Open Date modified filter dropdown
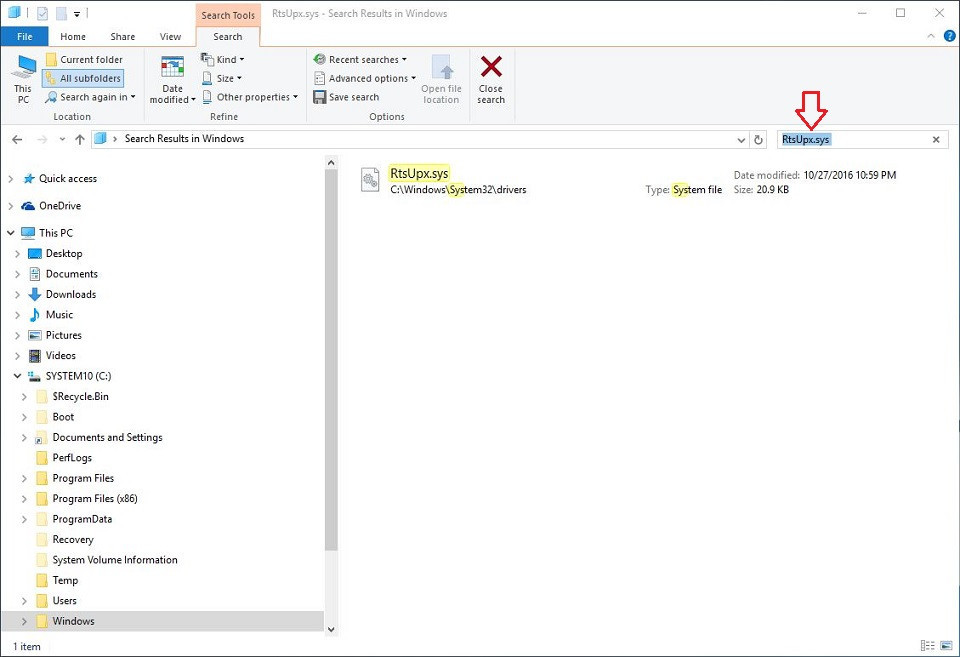This screenshot has height=657, width=960. [172, 79]
